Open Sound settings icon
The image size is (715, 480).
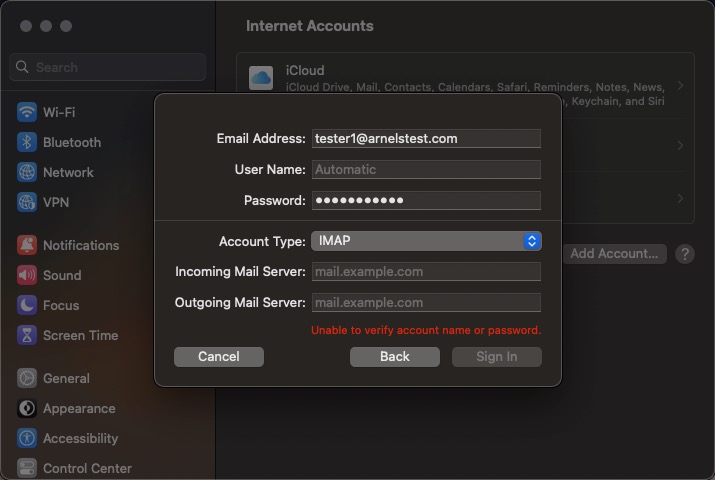point(27,275)
